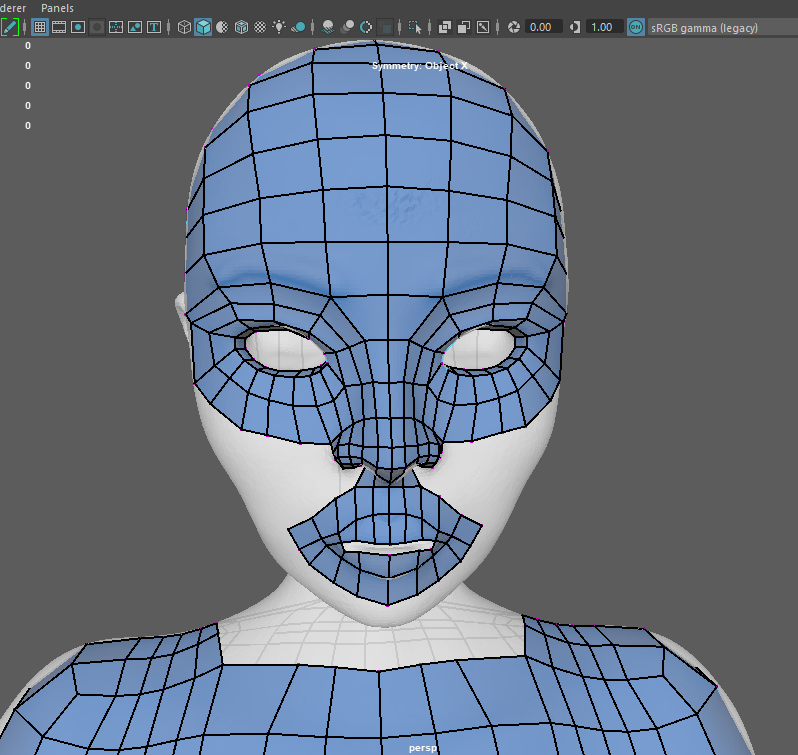Reset exposure using the aperture icon
This screenshot has height=755, width=798.
[514, 27]
